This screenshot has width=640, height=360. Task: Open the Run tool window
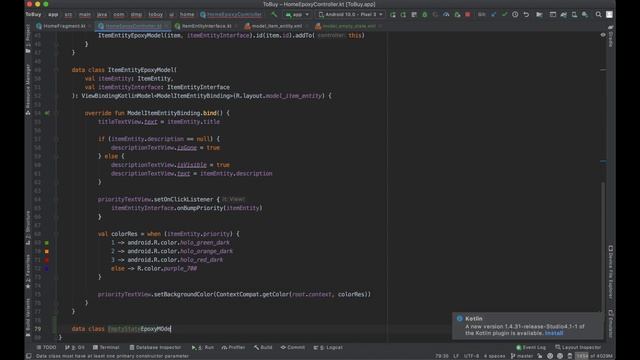pos(203,347)
